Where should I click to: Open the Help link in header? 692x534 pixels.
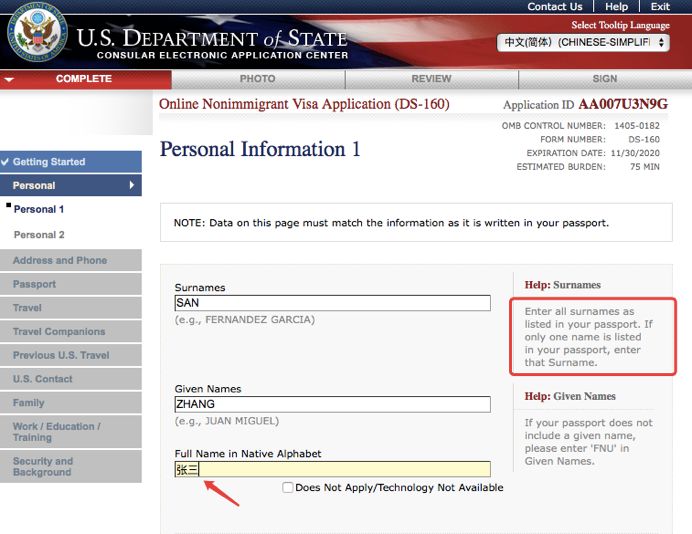617,7
